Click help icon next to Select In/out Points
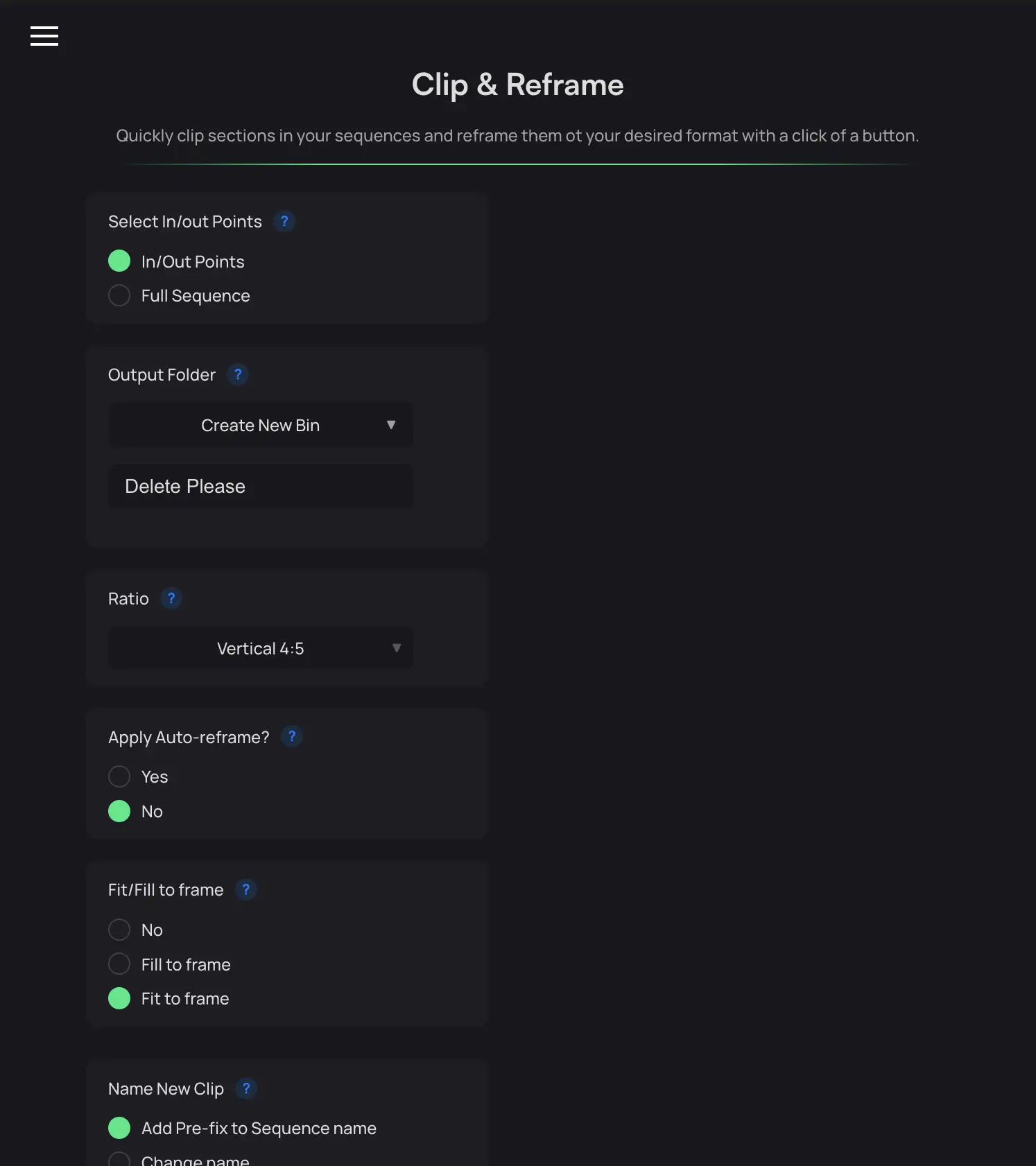Image resolution: width=1036 pixels, height=1166 pixels. 284,222
